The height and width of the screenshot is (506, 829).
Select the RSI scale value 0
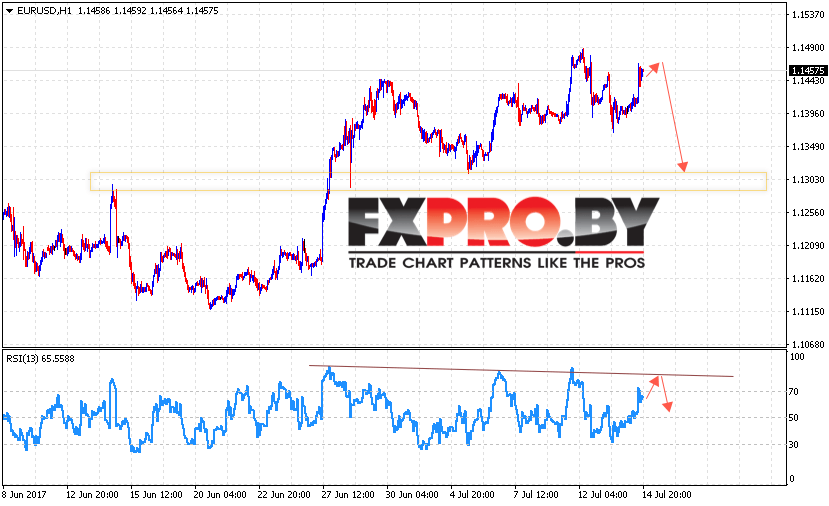[x=791, y=479]
